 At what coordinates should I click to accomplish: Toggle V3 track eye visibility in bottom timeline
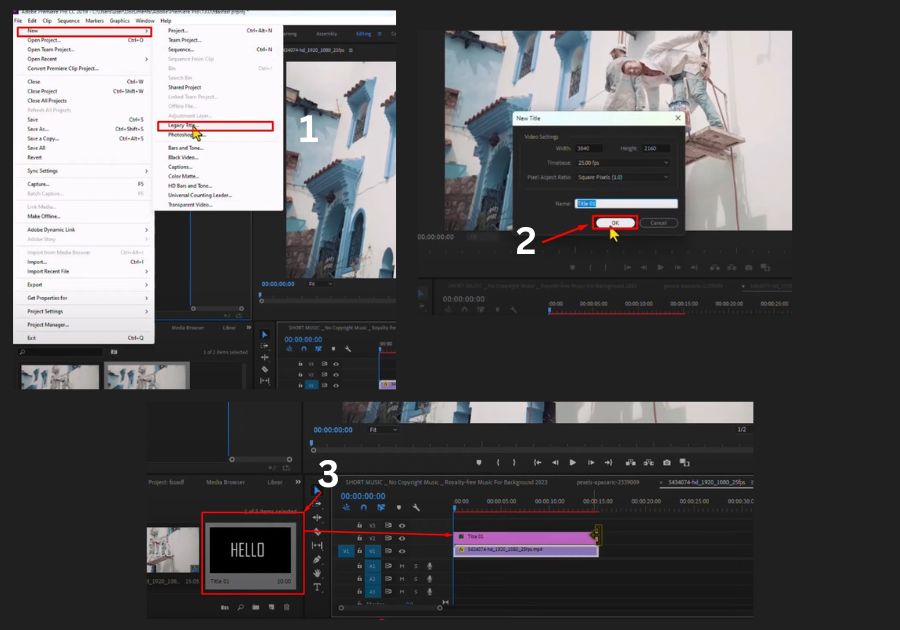pyautogui.click(x=402, y=526)
